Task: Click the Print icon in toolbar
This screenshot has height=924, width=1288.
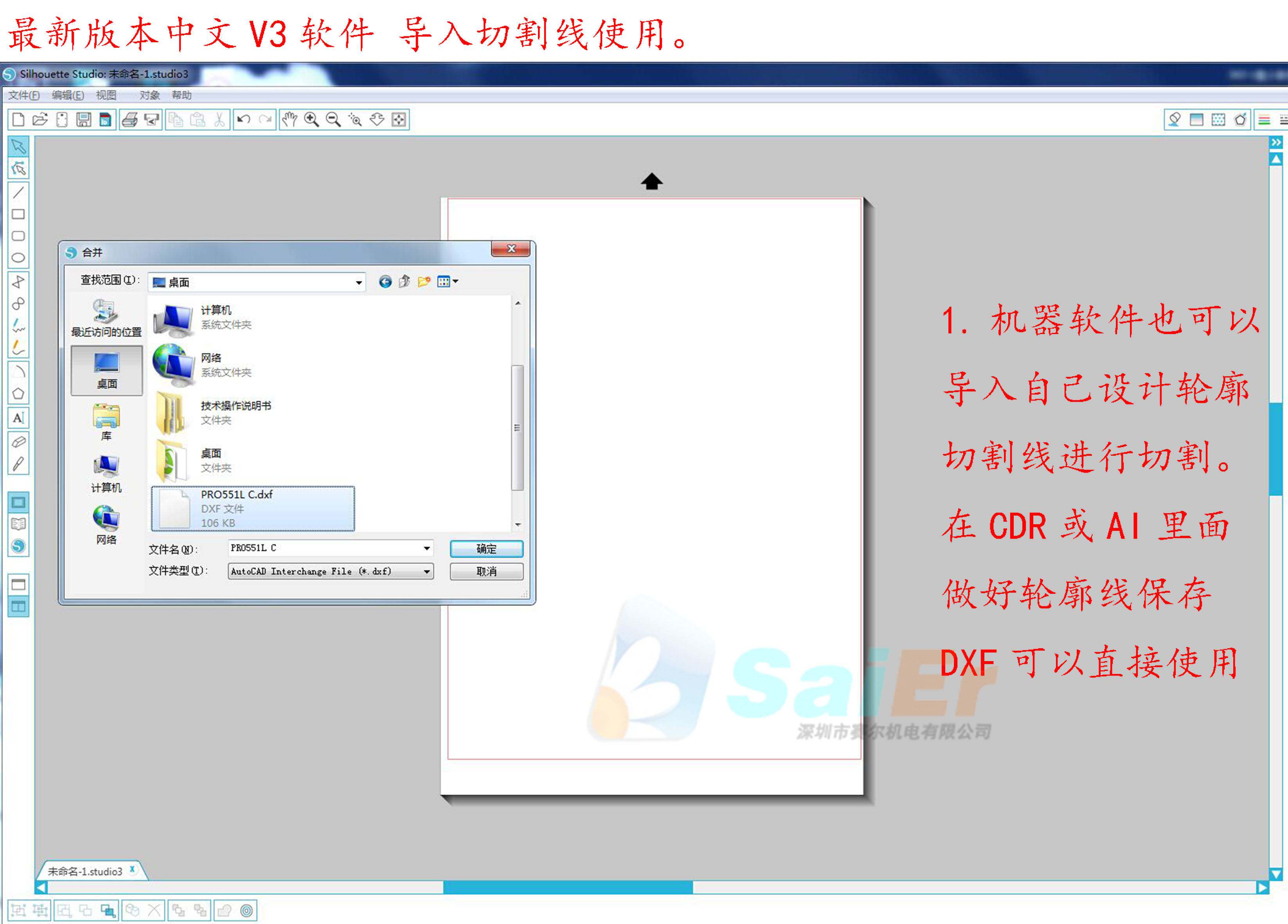Action: [130, 119]
